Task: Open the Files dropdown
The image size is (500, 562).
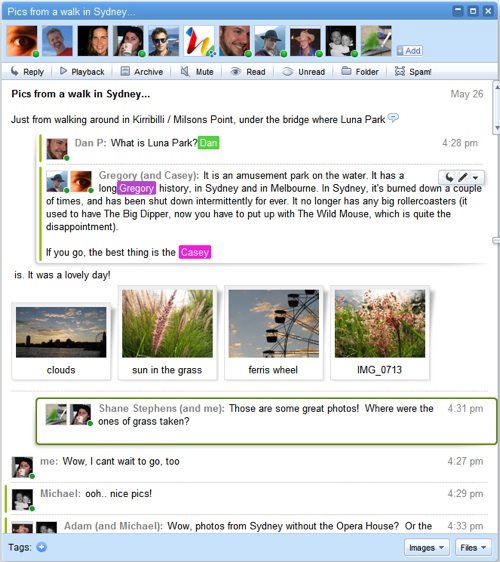Action: click(x=473, y=548)
